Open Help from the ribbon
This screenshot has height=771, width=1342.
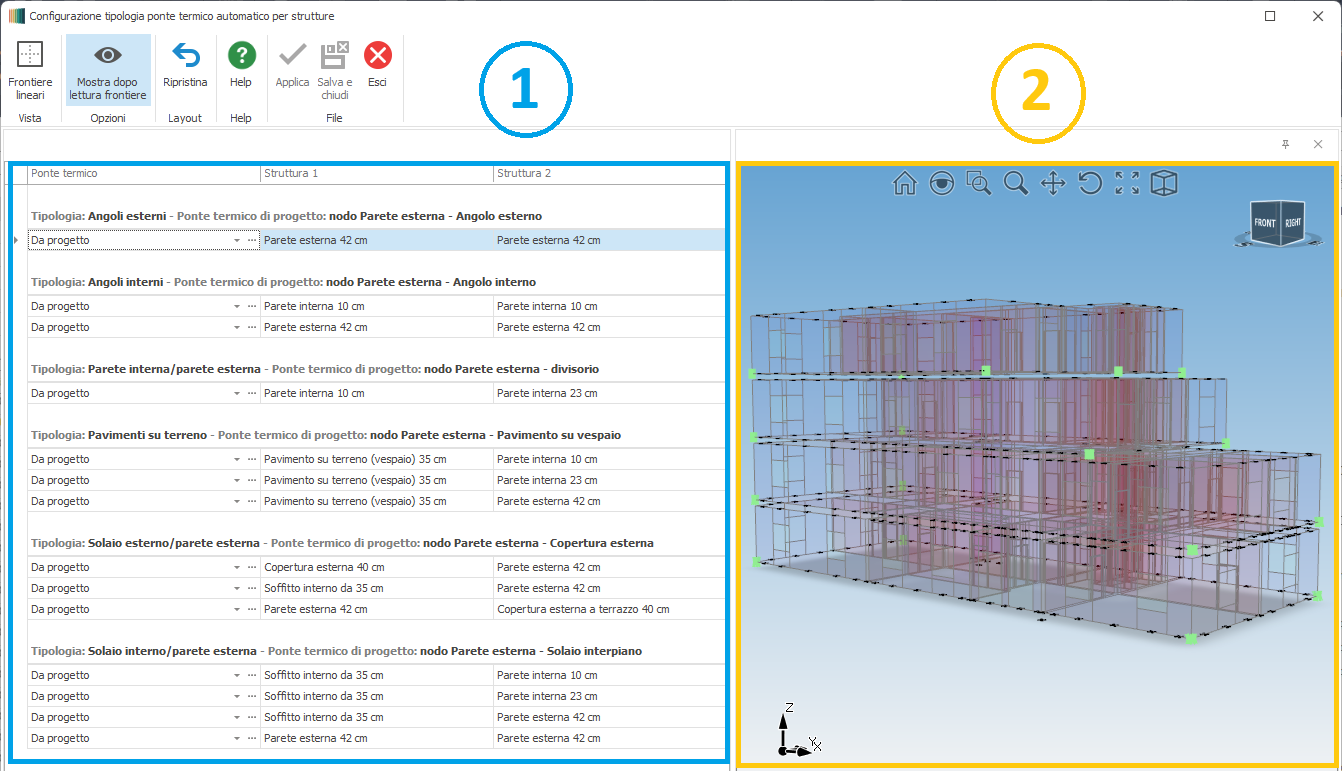(241, 66)
